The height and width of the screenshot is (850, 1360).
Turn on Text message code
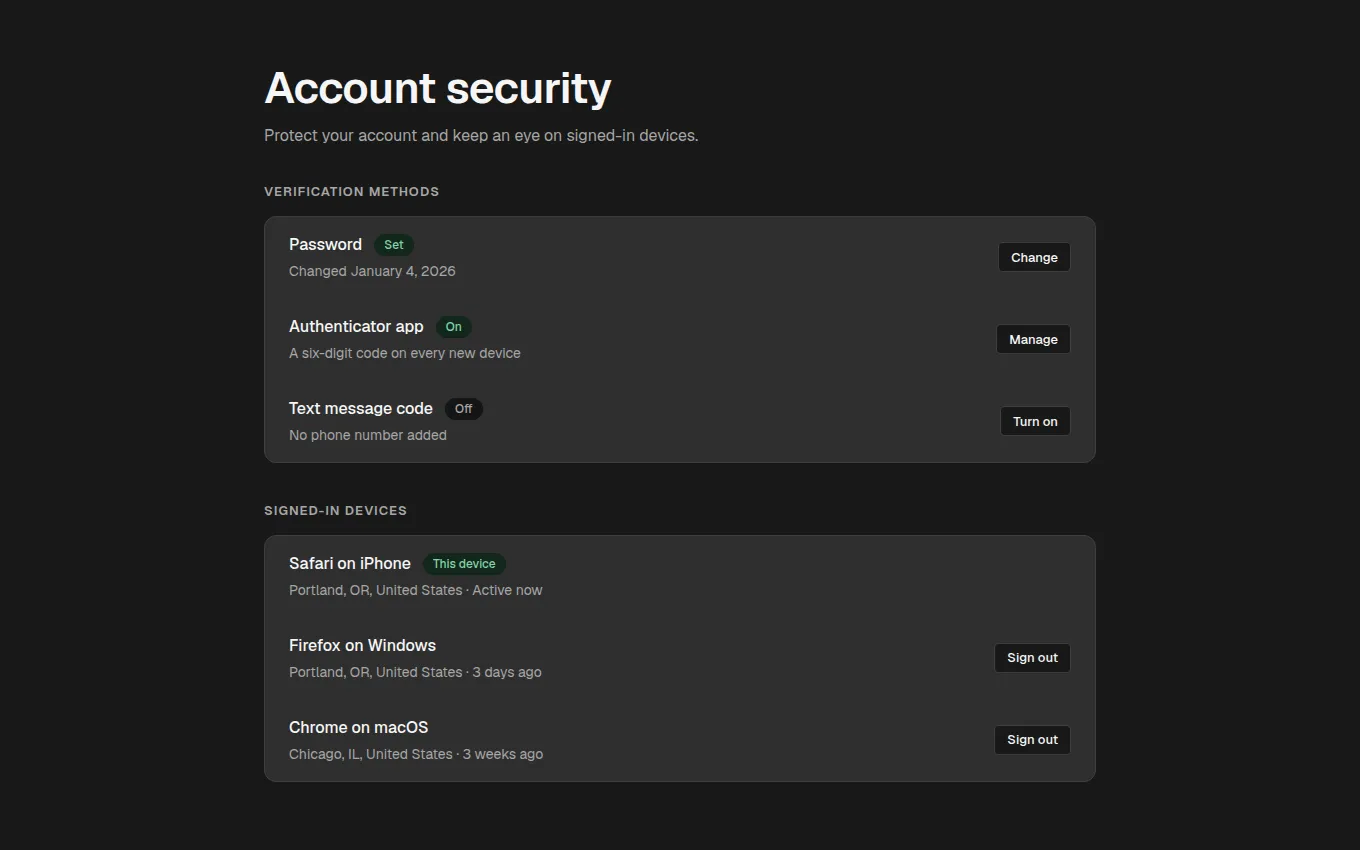[x=1035, y=421]
